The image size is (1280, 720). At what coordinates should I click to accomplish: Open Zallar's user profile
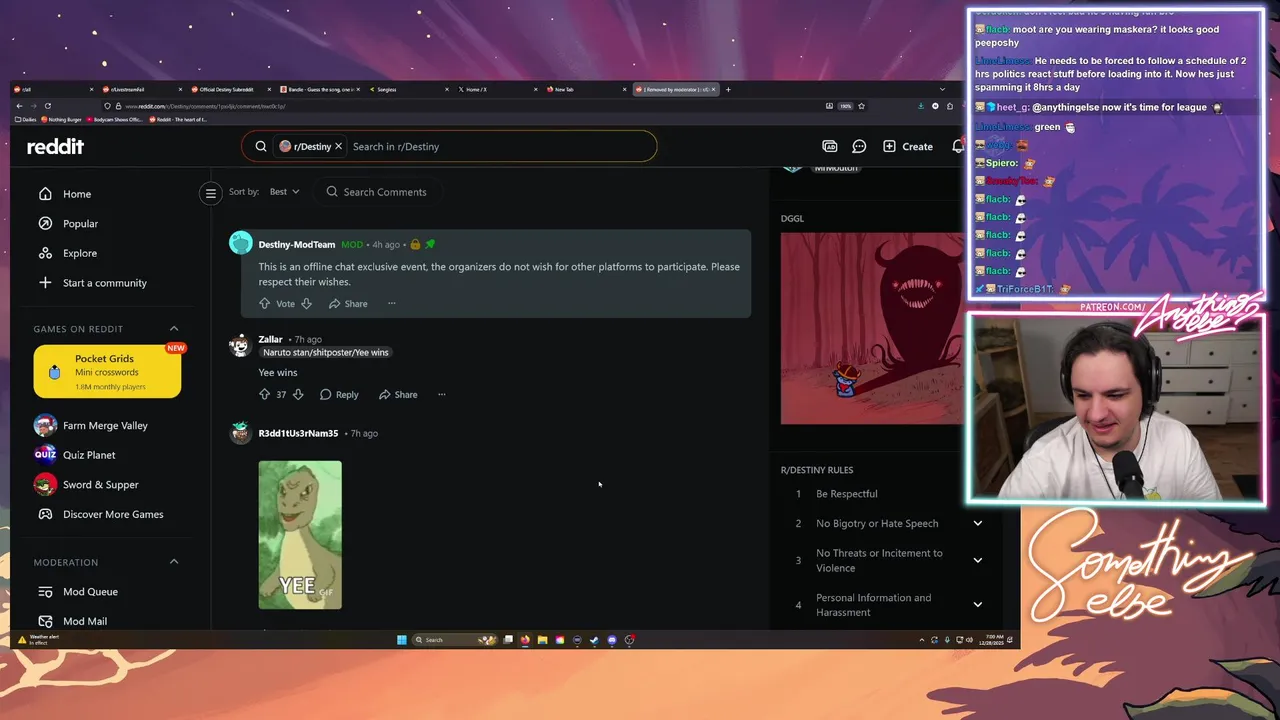click(x=270, y=339)
